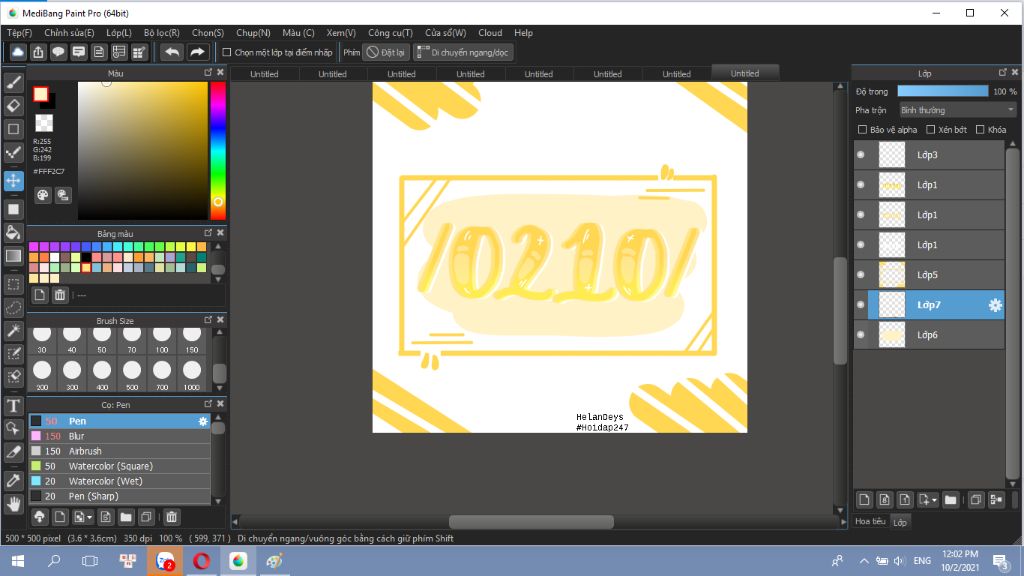
Task: Open Pha trộn blend mode dropdown
Action: pyautogui.click(x=957, y=110)
